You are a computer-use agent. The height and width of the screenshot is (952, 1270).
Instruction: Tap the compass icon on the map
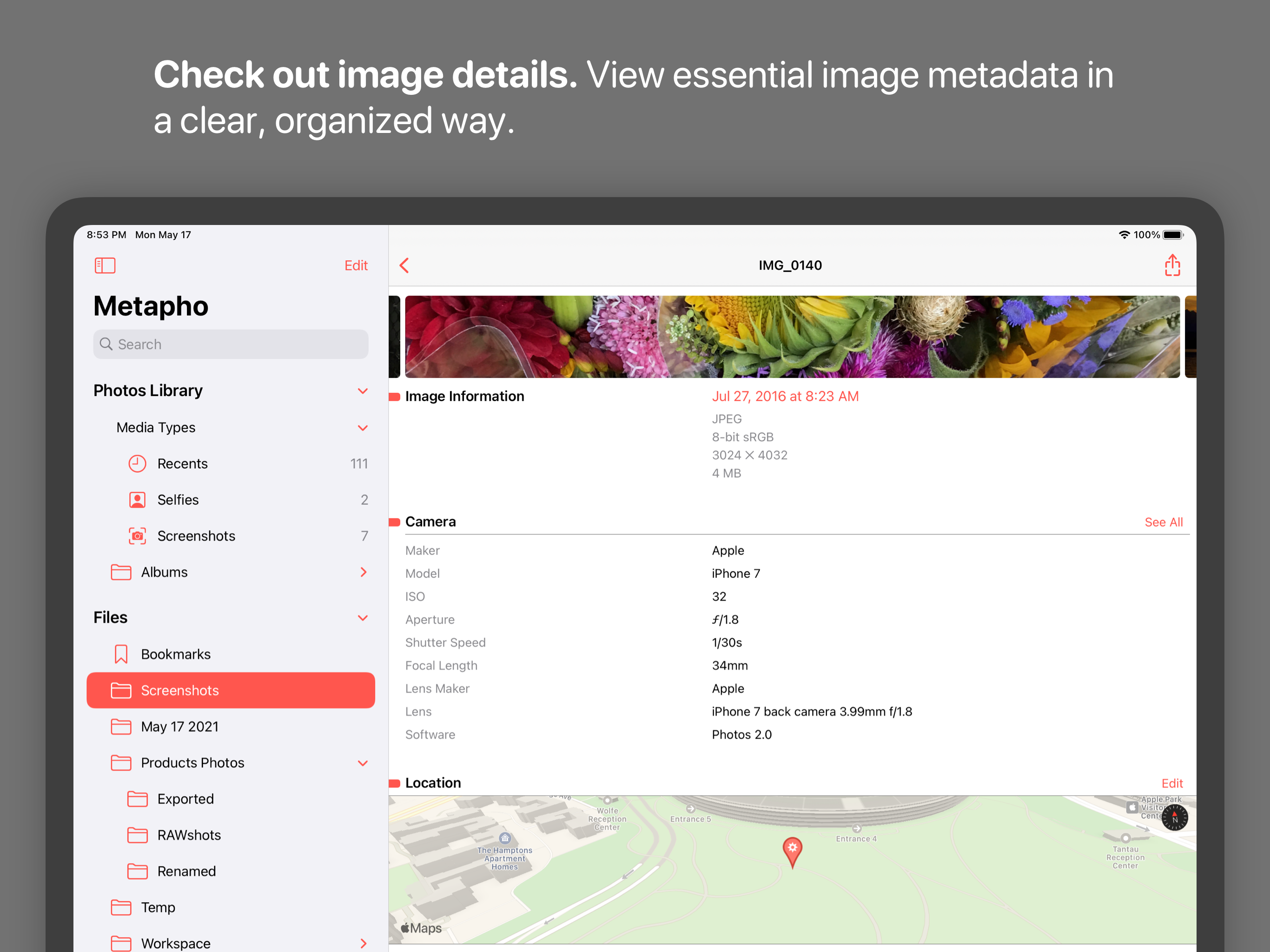[x=1175, y=817]
